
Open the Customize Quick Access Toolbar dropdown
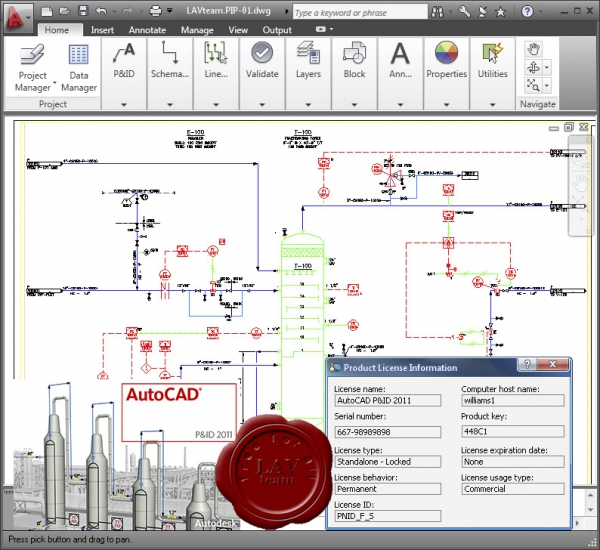tap(170, 11)
